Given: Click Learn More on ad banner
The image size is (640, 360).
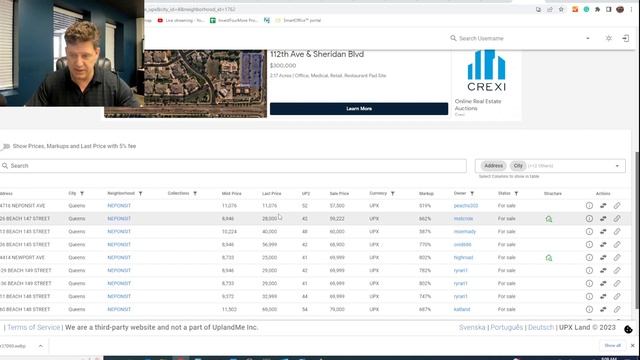Looking at the screenshot, I should [x=359, y=109].
